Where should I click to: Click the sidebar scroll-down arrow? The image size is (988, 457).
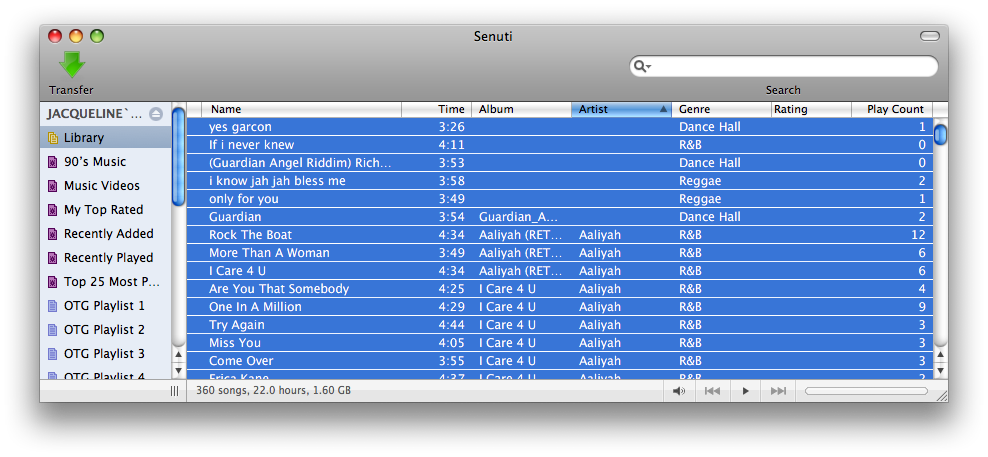point(178,371)
